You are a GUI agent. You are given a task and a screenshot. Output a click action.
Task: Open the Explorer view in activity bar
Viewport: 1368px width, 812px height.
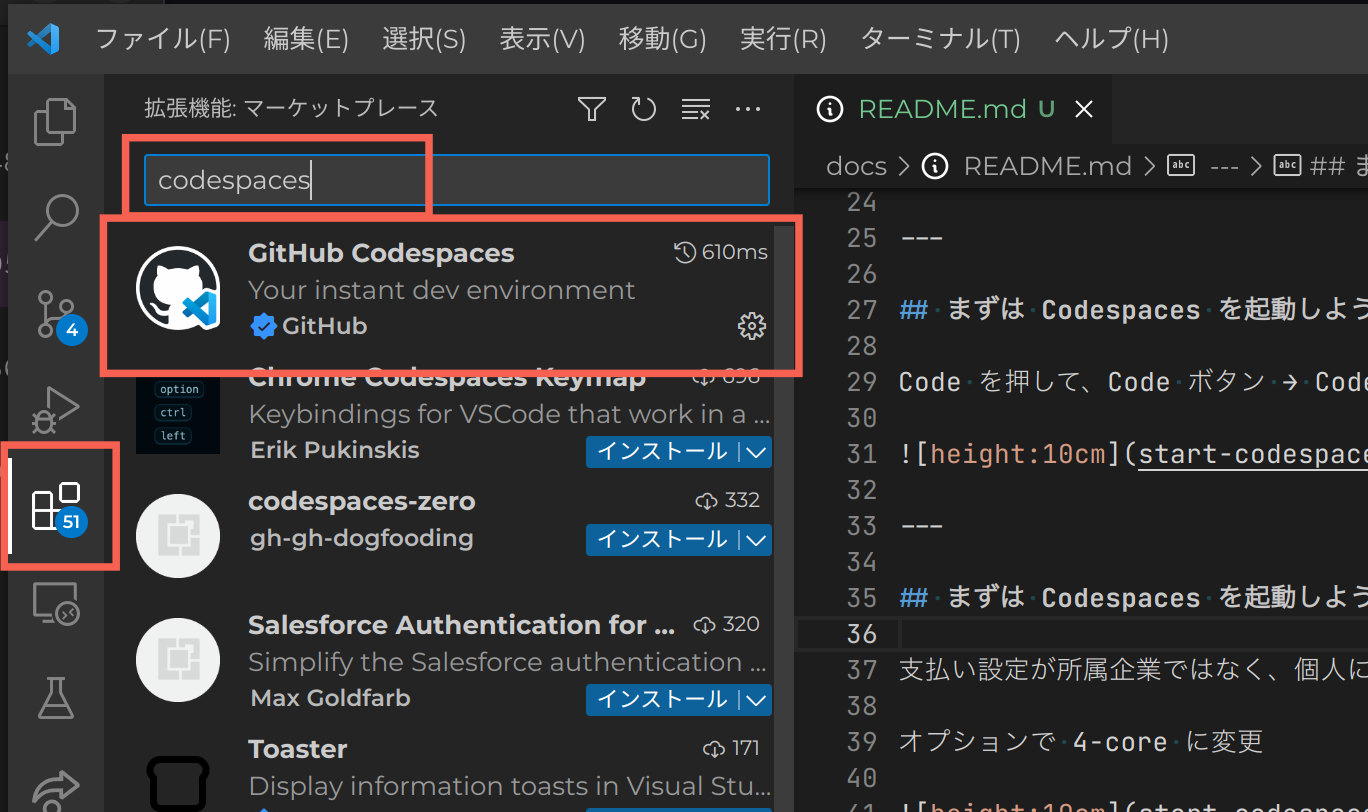(55, 121)
